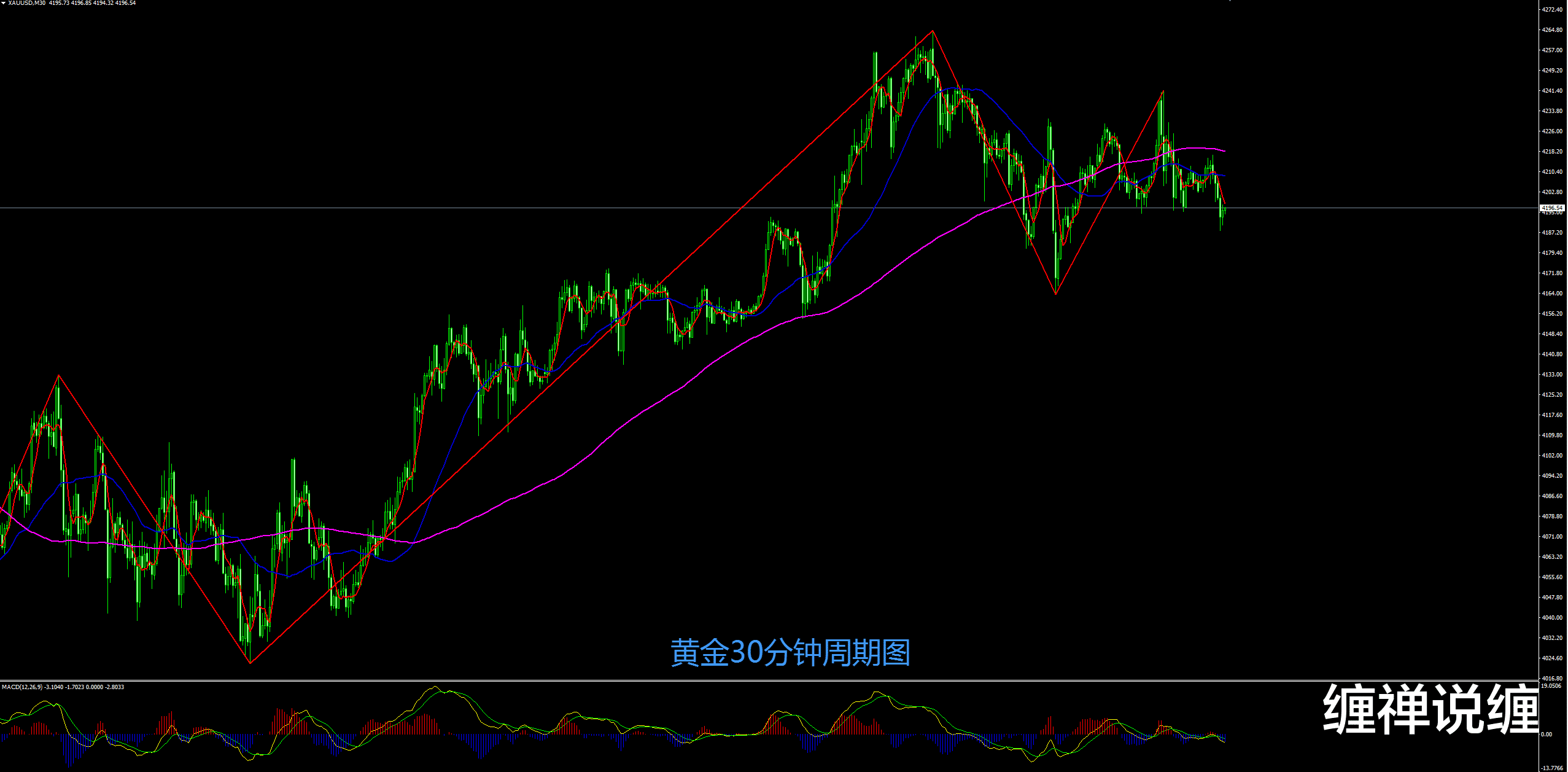Click the 4016.80 label on price scale
The image size is (1568, 772).
point(1553,678)
